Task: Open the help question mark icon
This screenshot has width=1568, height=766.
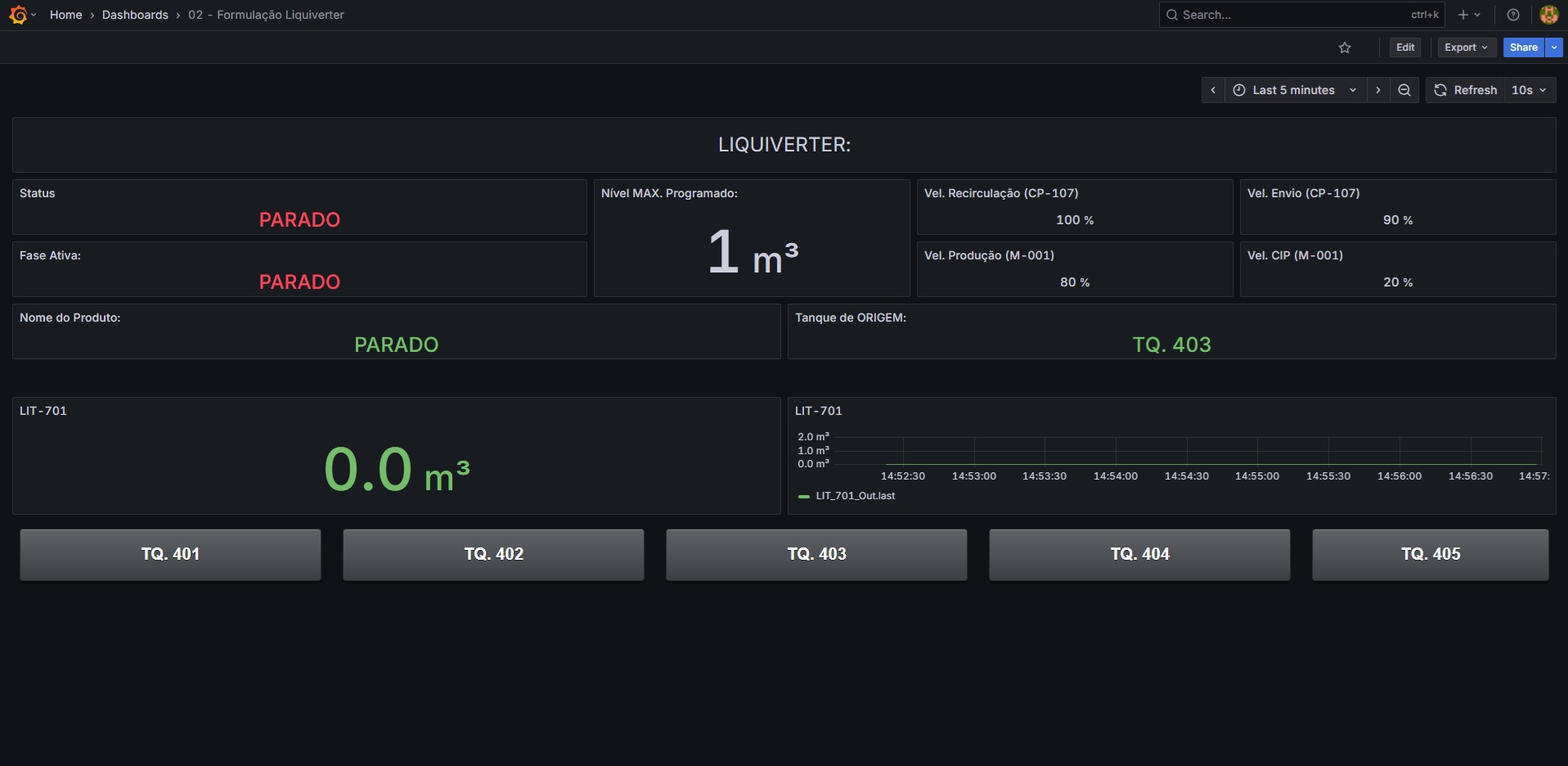Action: [1513, 15]
